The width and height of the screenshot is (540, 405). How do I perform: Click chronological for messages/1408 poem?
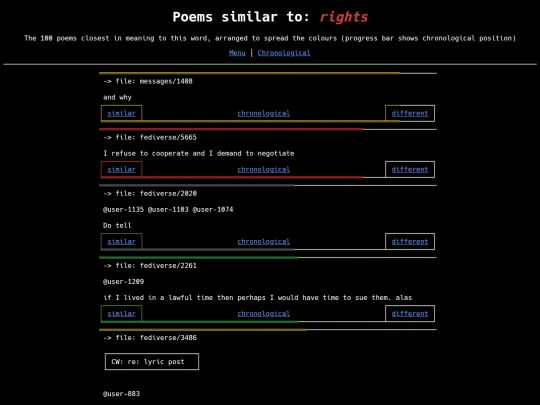pyautogui.click(x=263, y=113)
